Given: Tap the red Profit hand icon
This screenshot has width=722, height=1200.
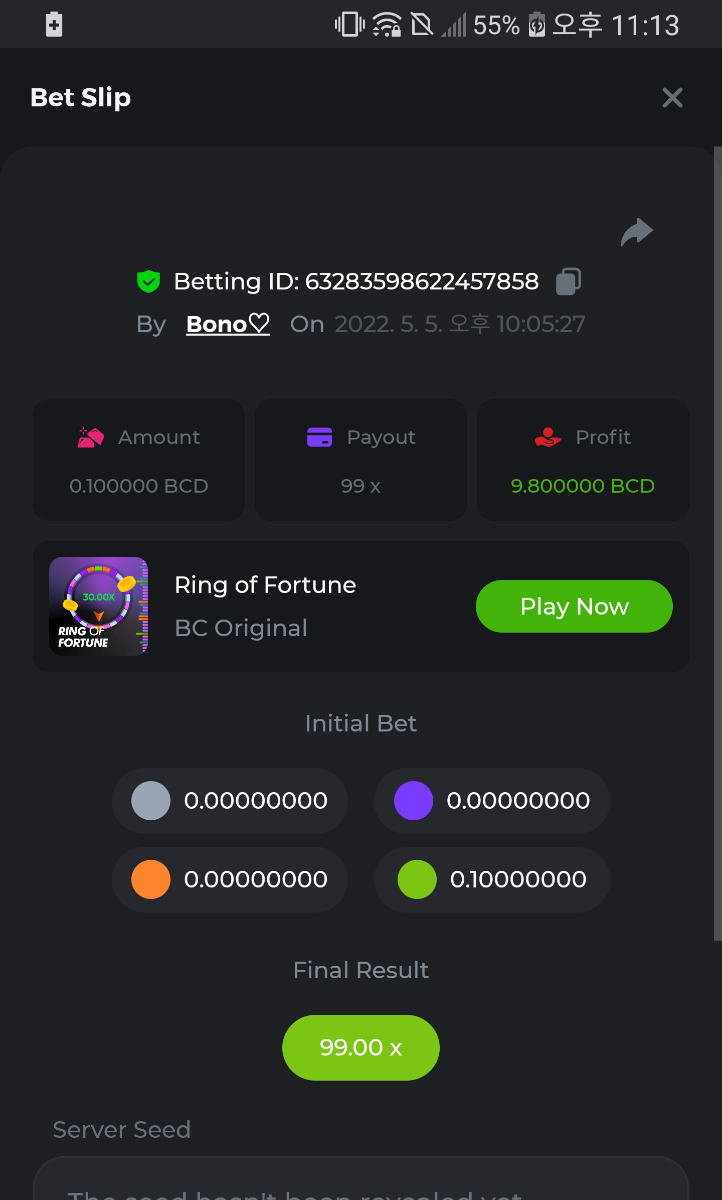Looking at the screenshot, I should [548, 437].
